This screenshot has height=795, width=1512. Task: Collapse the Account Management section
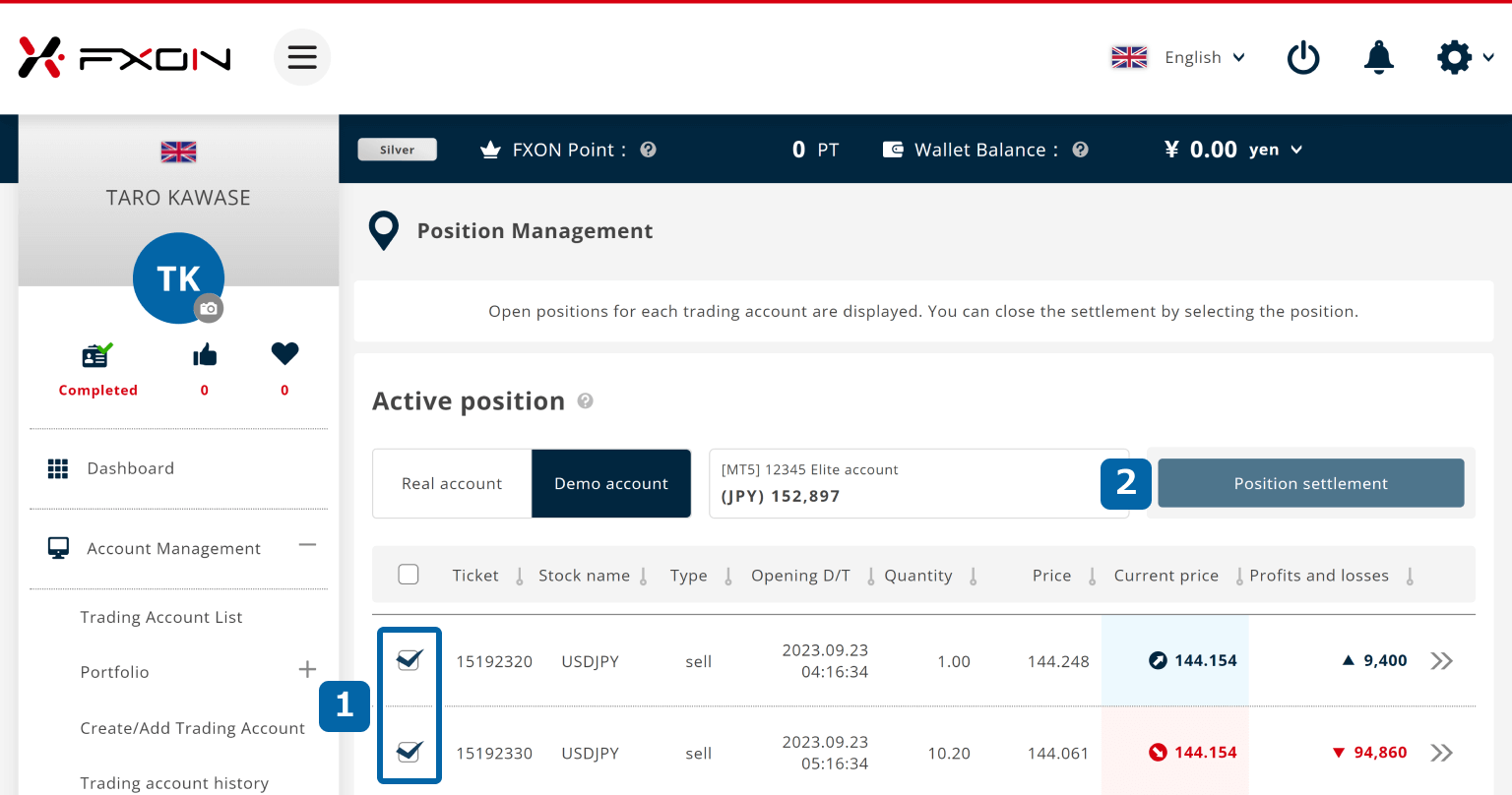[307, 545]
